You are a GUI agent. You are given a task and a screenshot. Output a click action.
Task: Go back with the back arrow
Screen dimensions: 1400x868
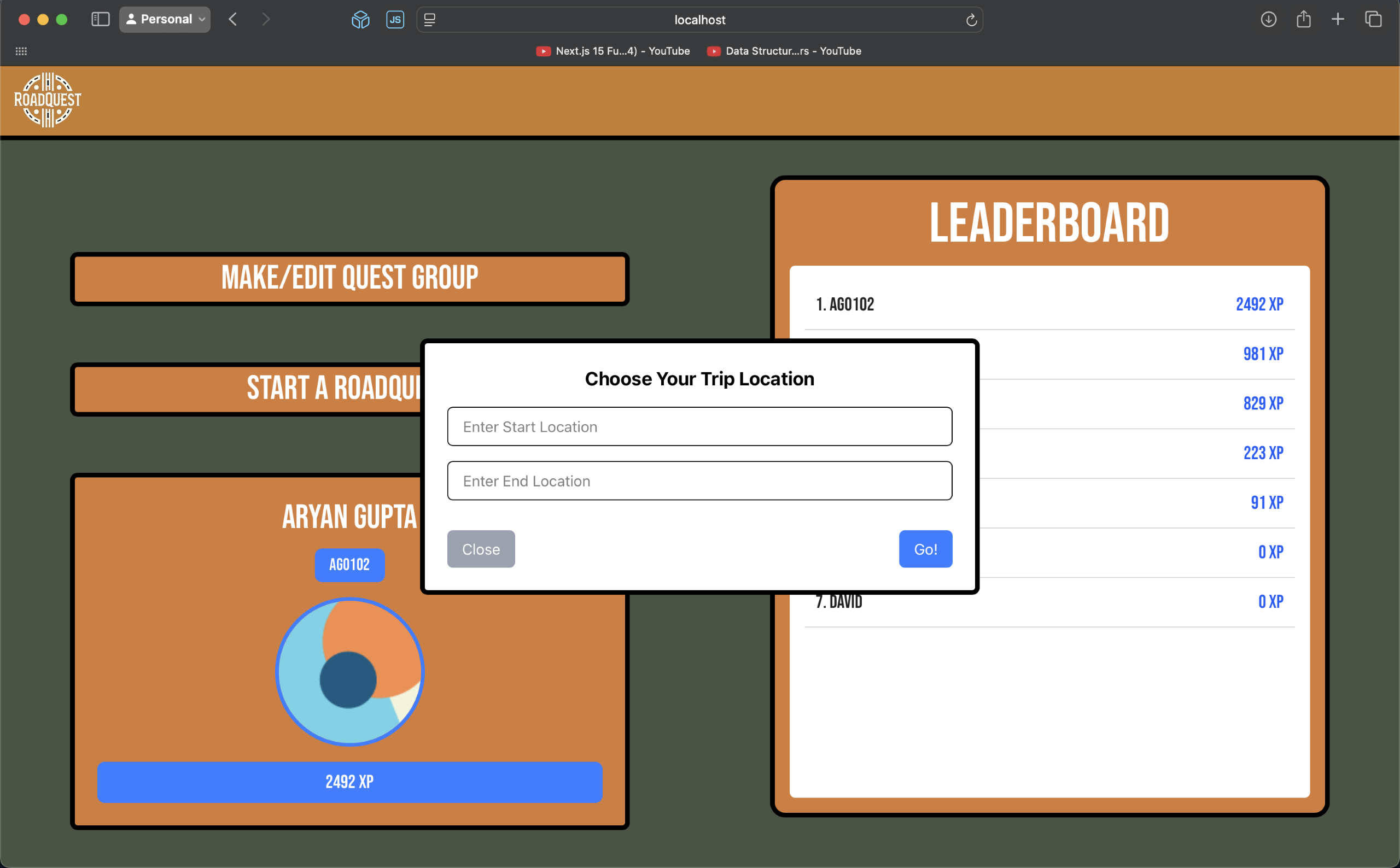click(232, 20)
